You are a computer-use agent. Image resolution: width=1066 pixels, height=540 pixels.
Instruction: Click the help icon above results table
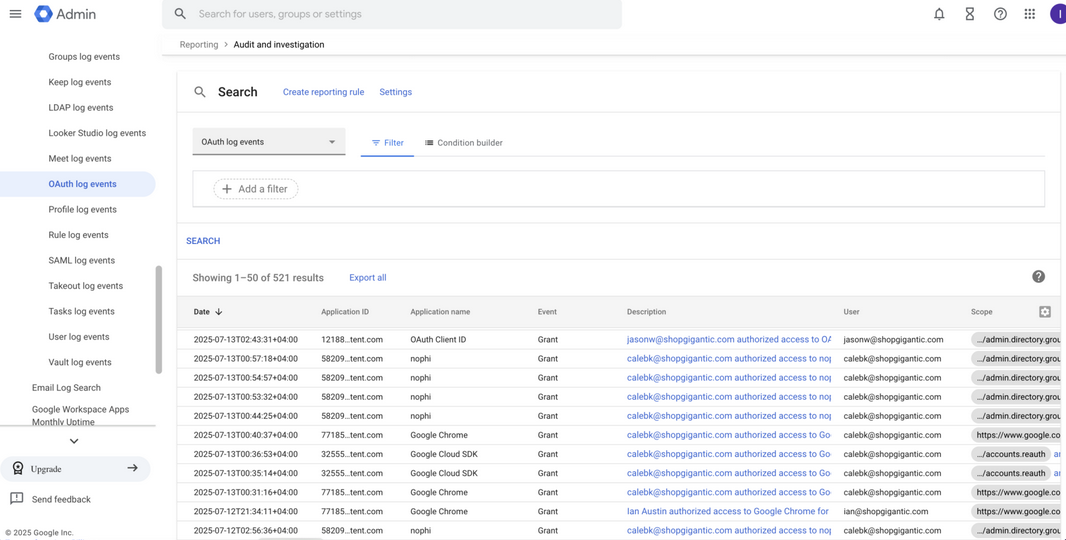point(1038,276)
